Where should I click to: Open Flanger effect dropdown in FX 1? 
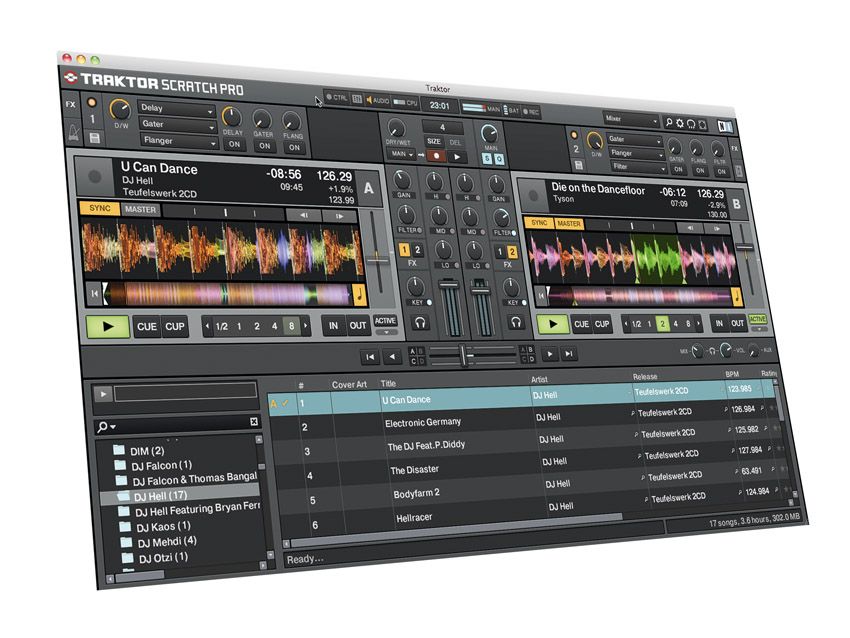click(178, 141)
